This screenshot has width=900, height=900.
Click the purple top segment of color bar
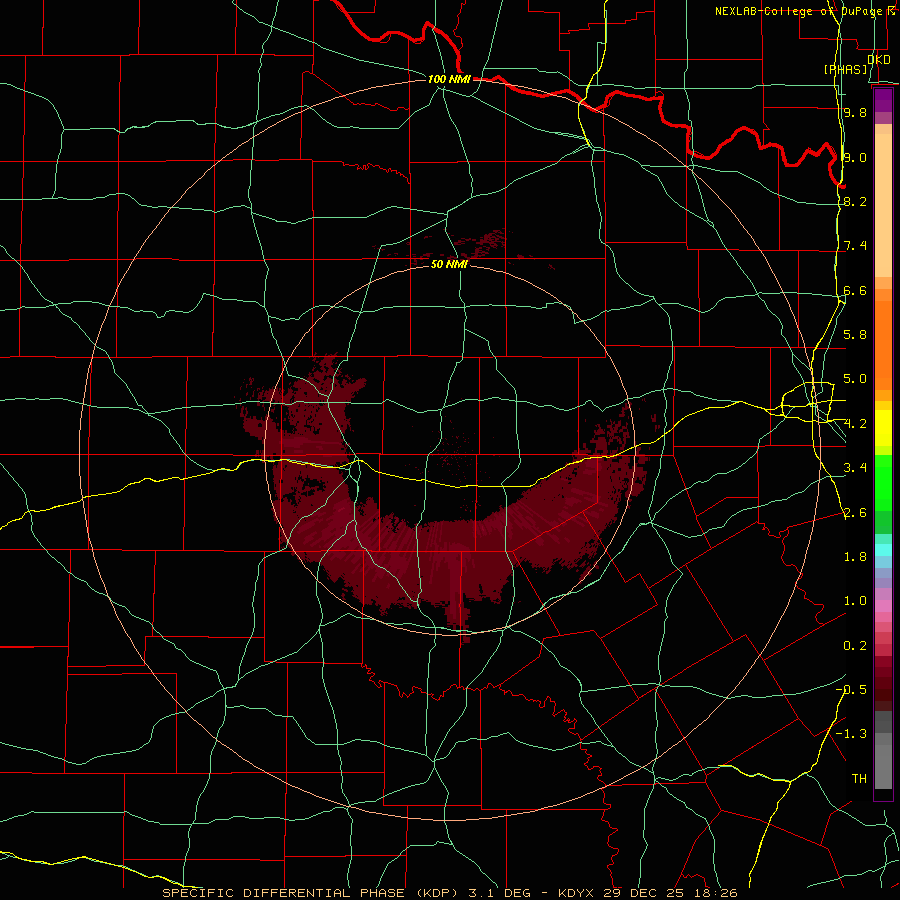(x=883, y=100)
